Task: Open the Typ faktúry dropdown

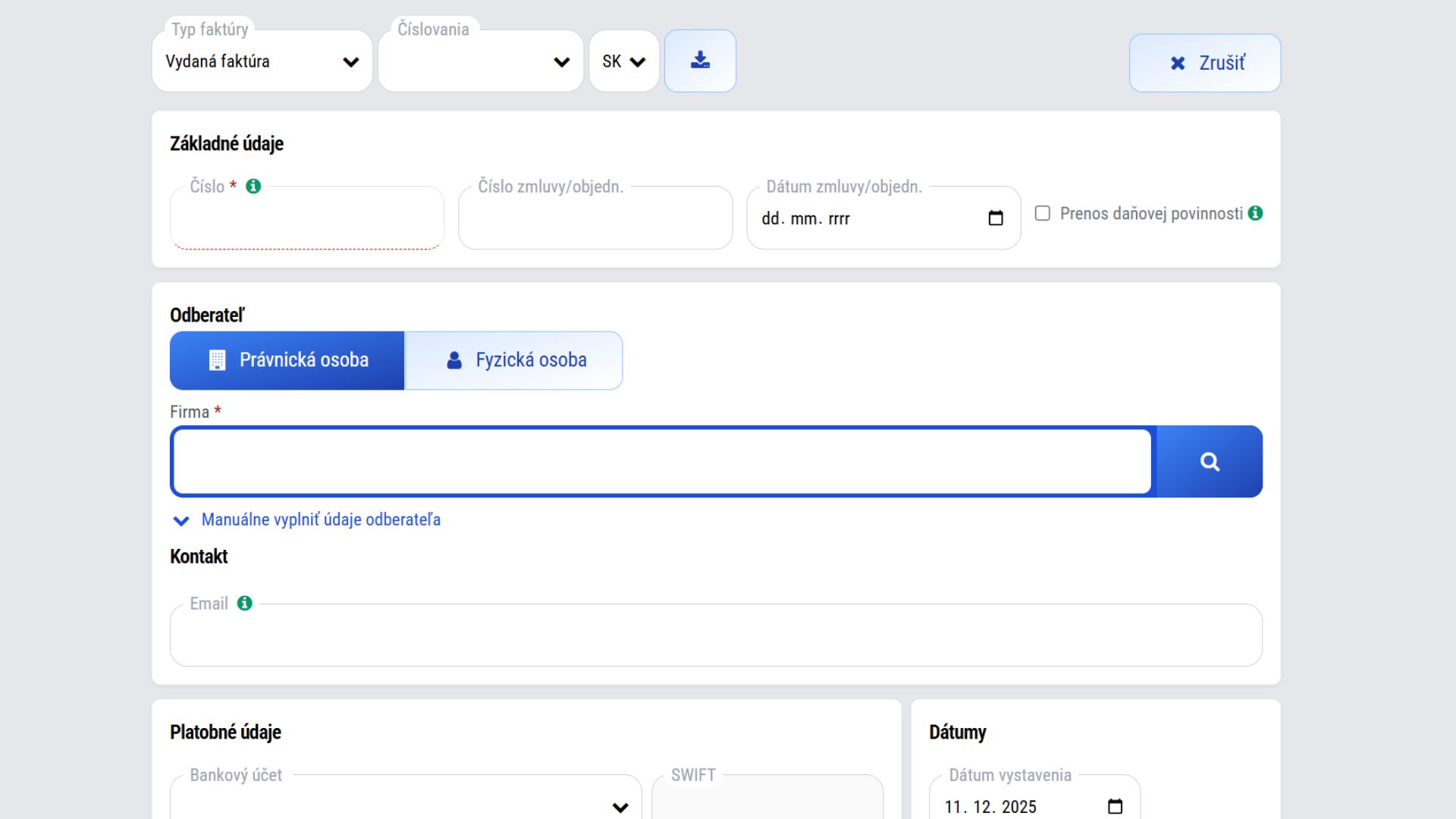Action: tap(262, 61)
